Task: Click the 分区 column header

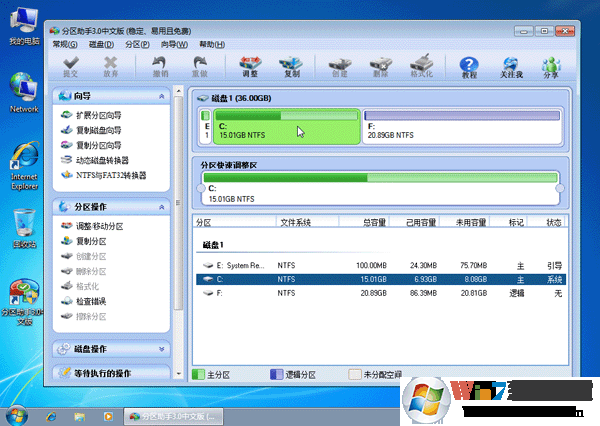Action: tap(235, 222)
